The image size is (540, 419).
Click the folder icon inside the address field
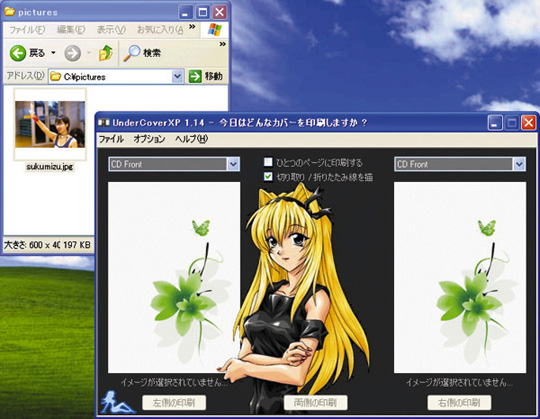(x=55, y=76)
